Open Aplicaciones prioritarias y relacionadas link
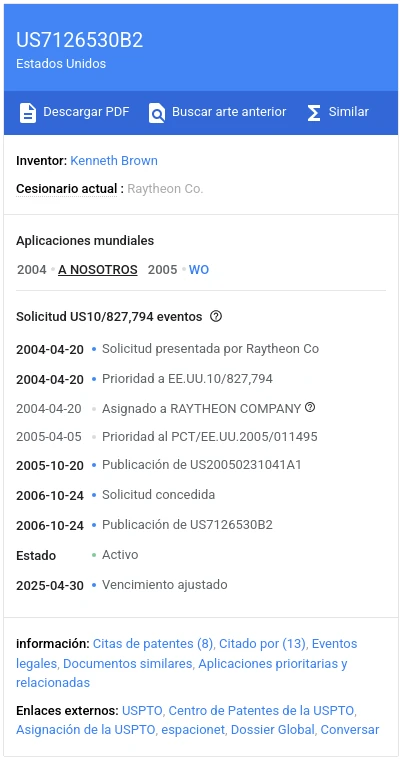The height and width of the screenshot is (759, 400). [182, 673]
